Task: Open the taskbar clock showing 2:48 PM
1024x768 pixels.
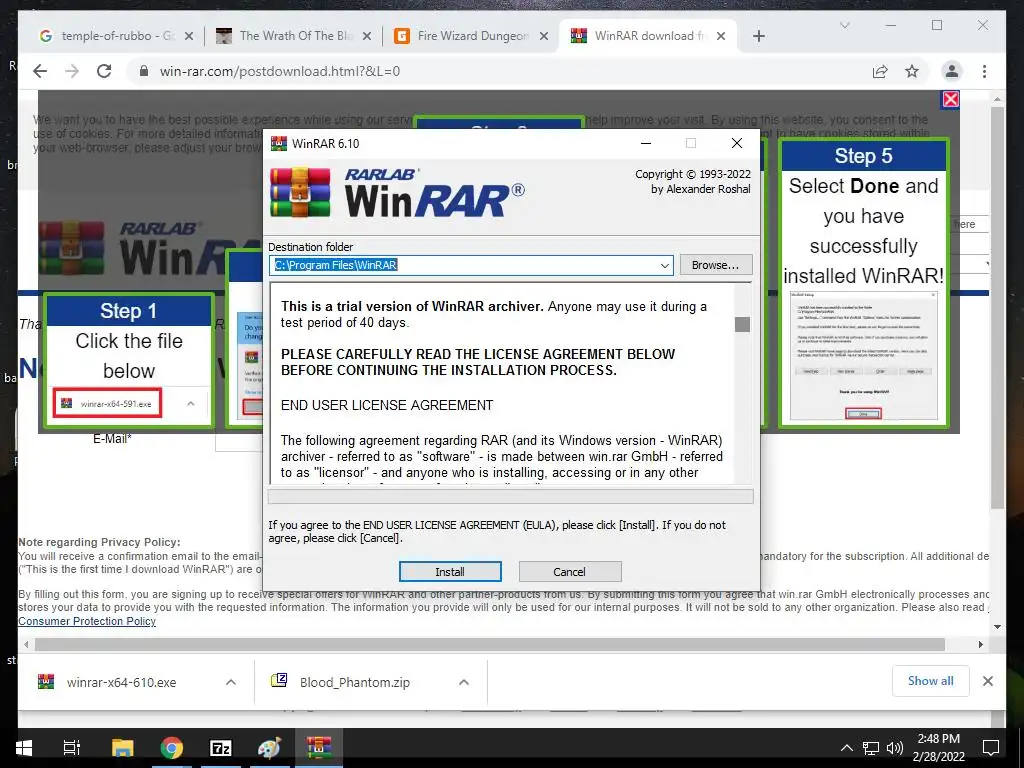Action: [938, 748]
